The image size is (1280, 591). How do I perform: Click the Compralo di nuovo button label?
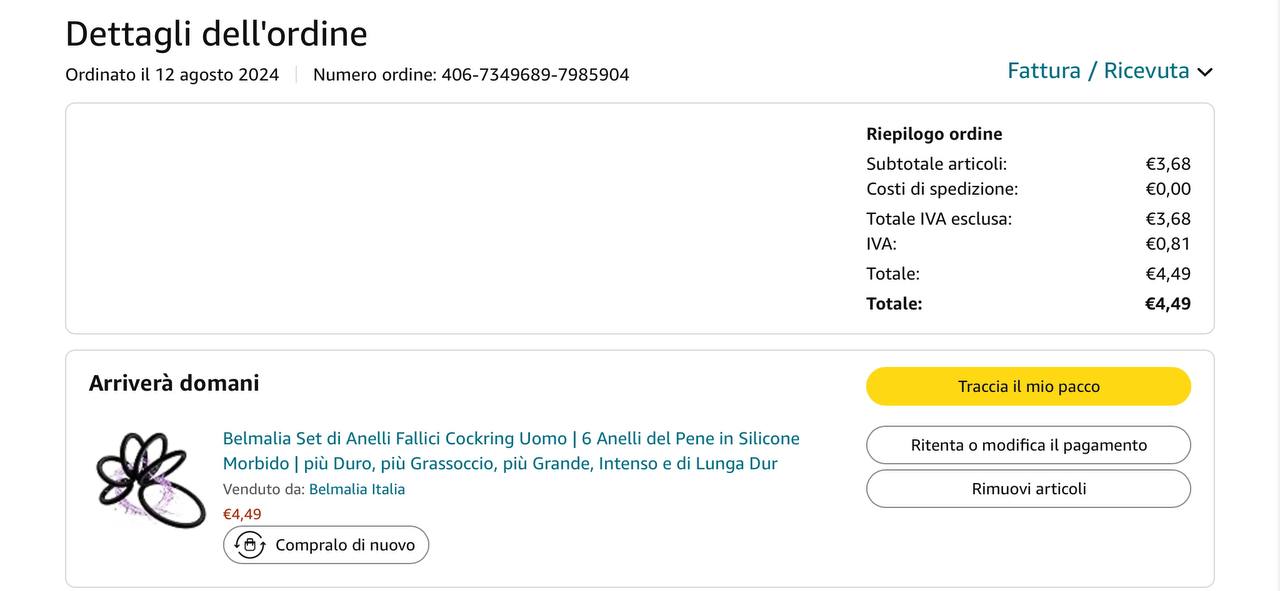pos(345,545)
